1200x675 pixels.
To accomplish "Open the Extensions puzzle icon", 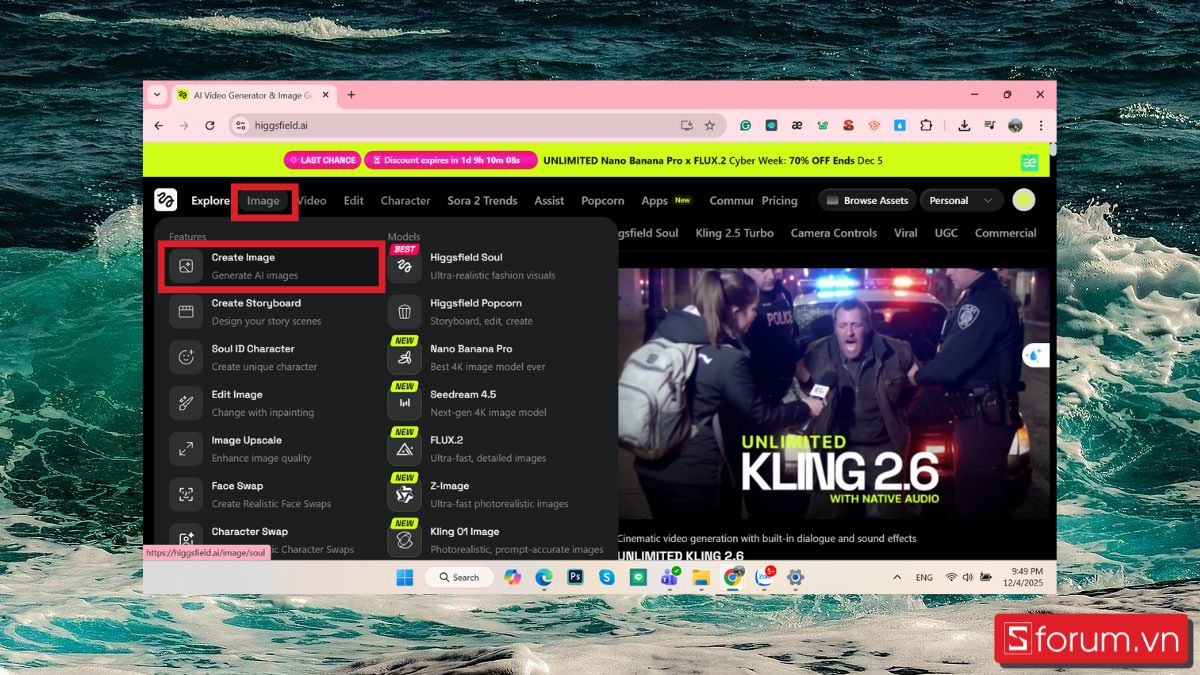I will point(926,125).
